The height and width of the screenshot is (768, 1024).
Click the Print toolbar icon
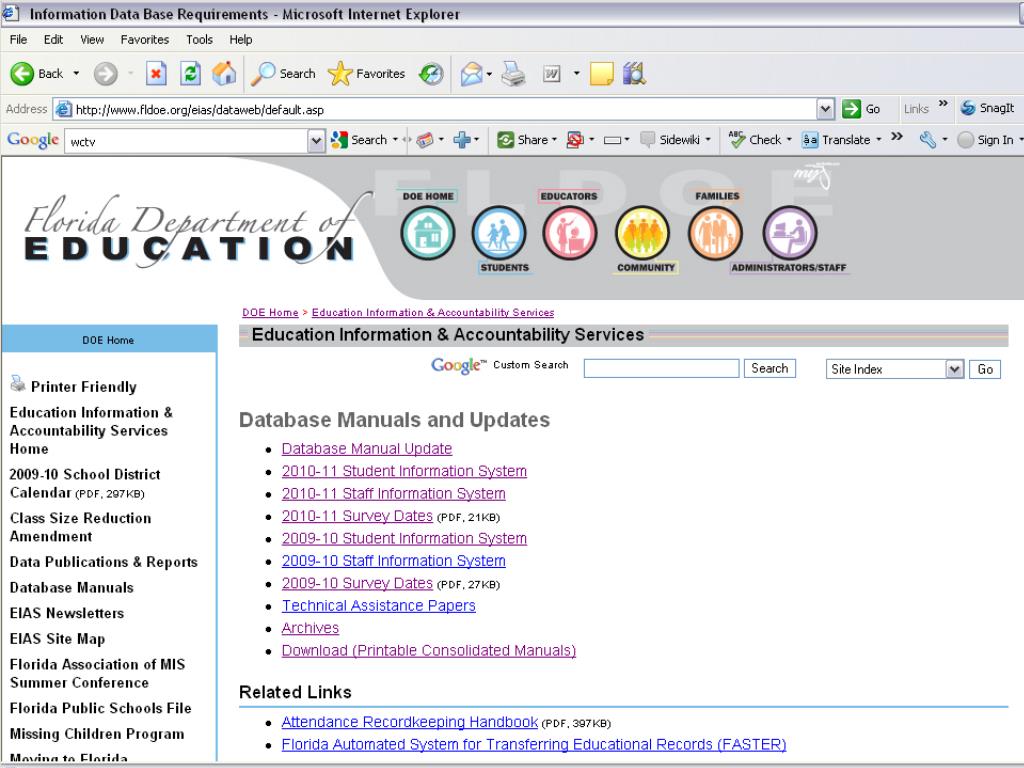512,74
